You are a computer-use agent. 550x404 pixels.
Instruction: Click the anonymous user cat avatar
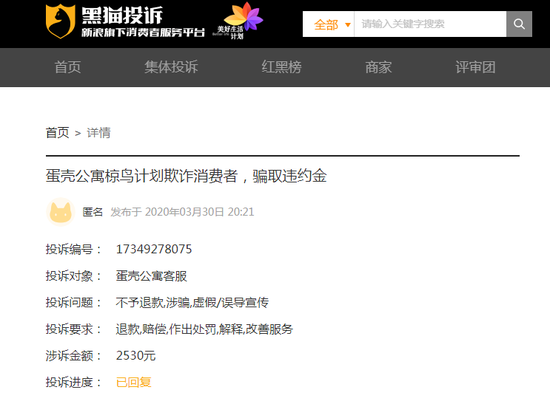pos(61,212)
